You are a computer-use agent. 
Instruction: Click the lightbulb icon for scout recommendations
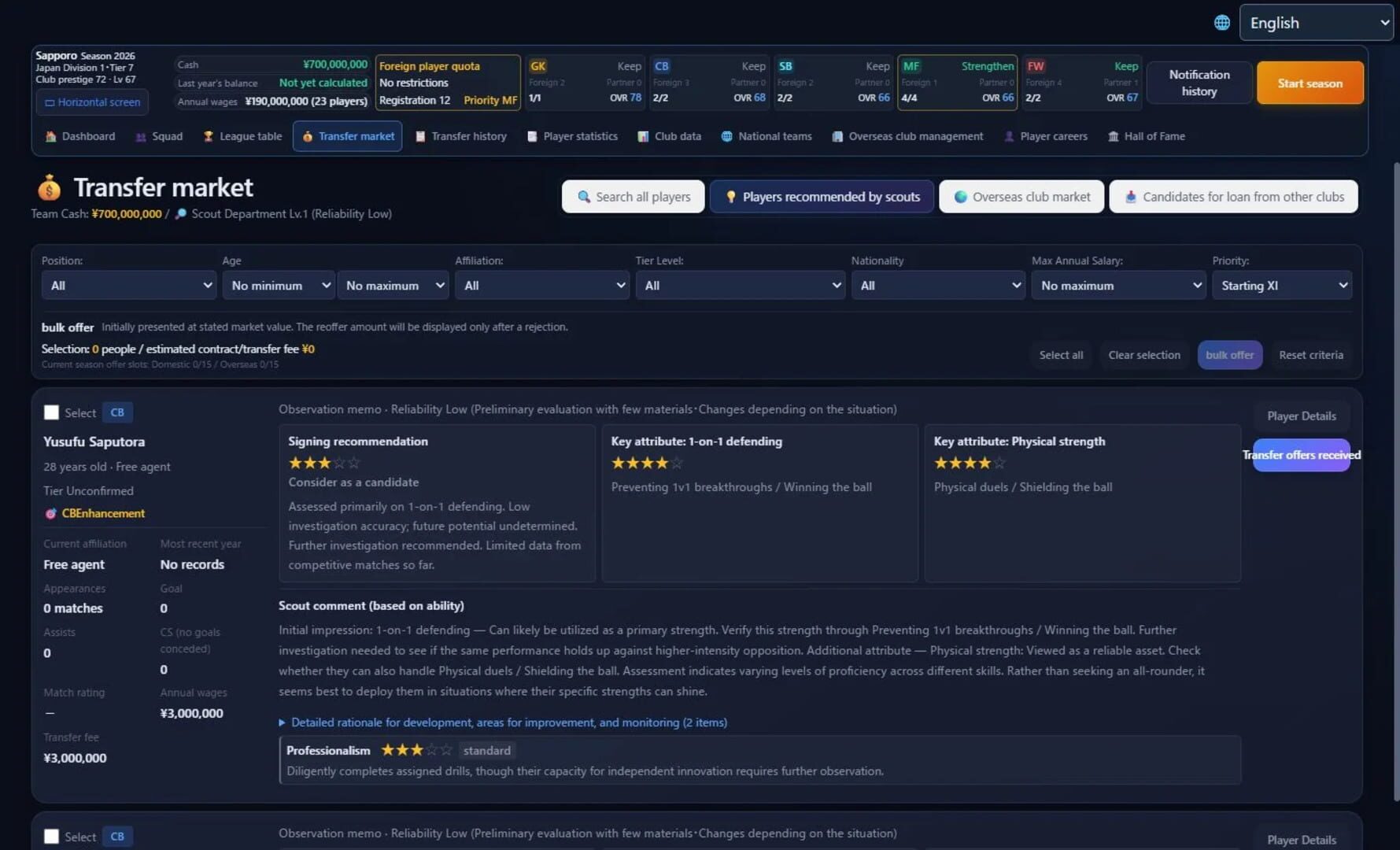(x=730, y=197)
